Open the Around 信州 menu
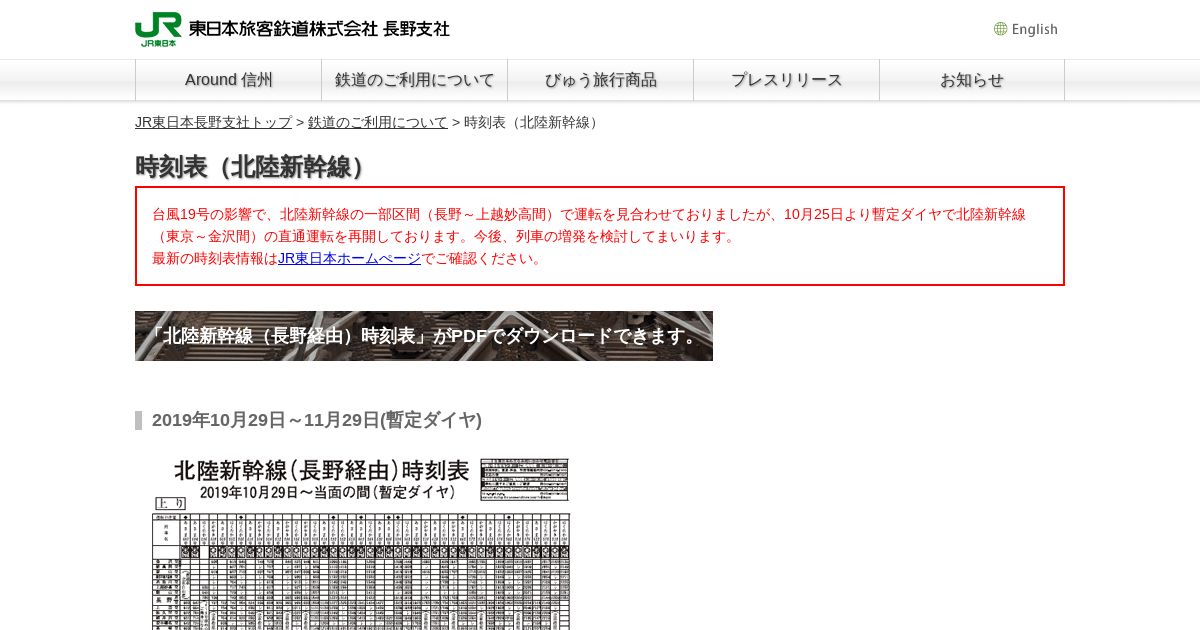The image size is (1200, 630). (x=229, y=80)
